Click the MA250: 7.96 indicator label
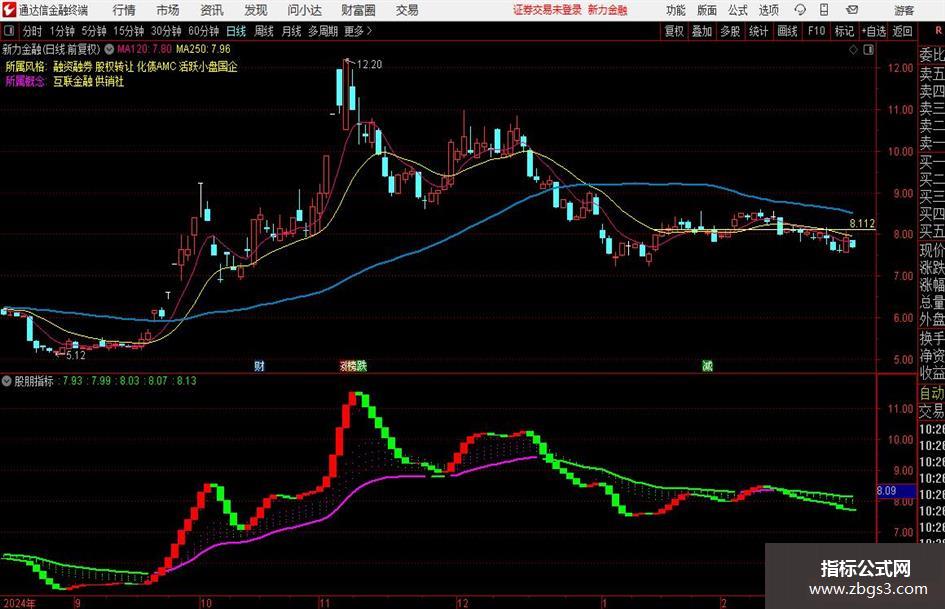 tap(203, 49)
